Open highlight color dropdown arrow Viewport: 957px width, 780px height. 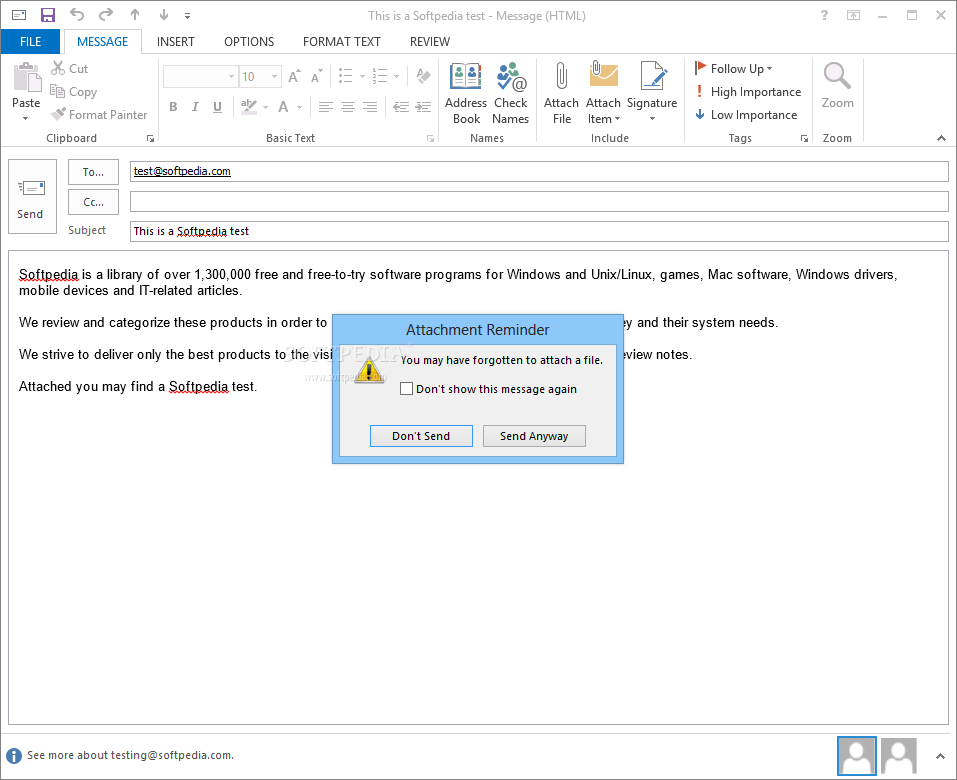tap(265, 107)
